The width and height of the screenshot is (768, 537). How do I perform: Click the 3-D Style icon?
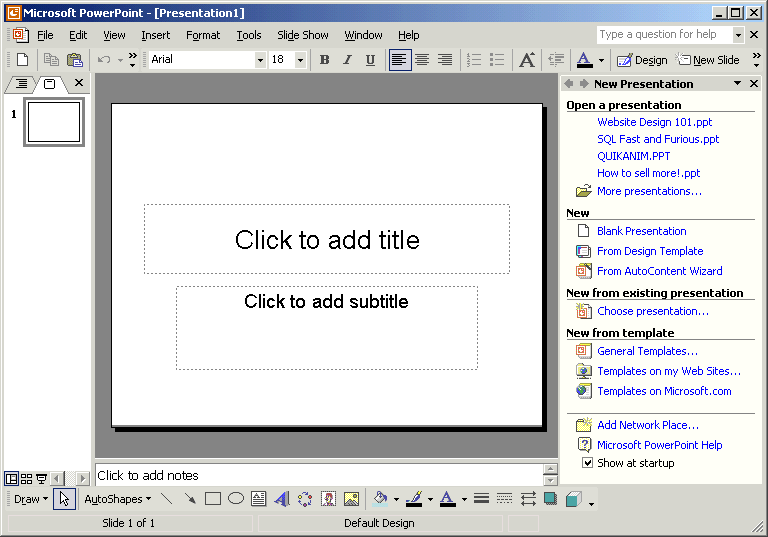pyautogui.click(x=574, y=499)
